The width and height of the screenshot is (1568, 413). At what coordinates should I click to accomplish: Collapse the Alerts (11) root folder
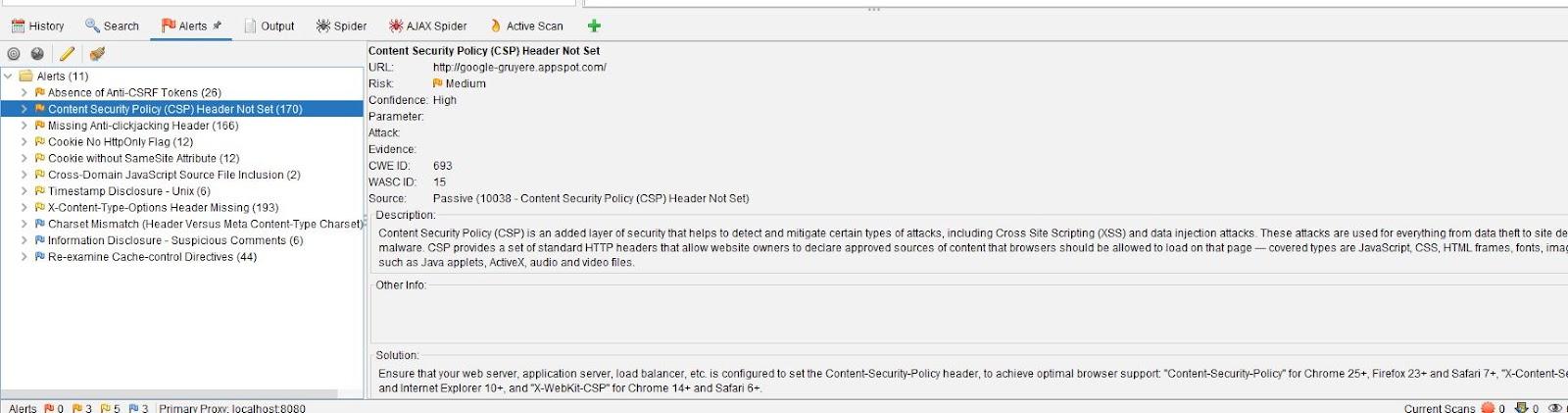9,76
